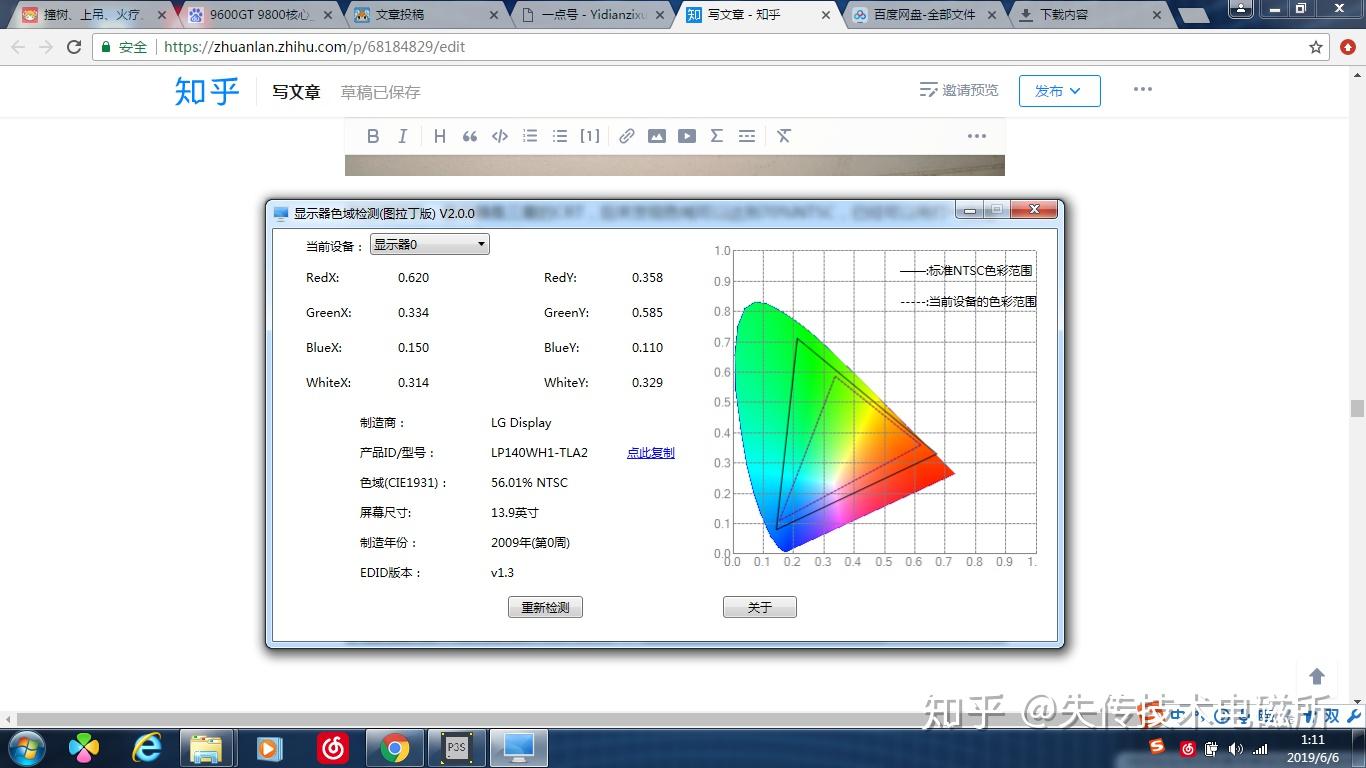1366x768 pixels.
Task: Insert a code block icon
Action: 500,136
